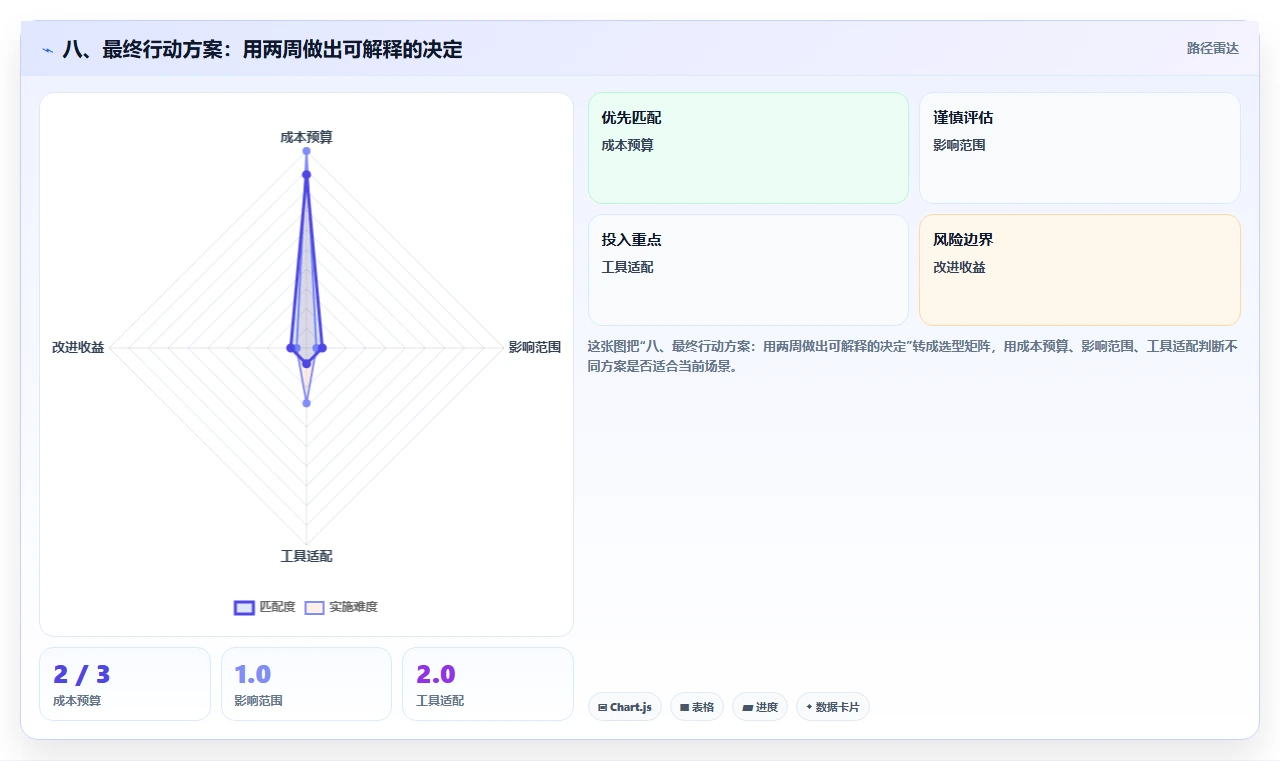This screenshot has height=761, width=1280.
Task: Click the 进度 tag
Action: point(760,707)
